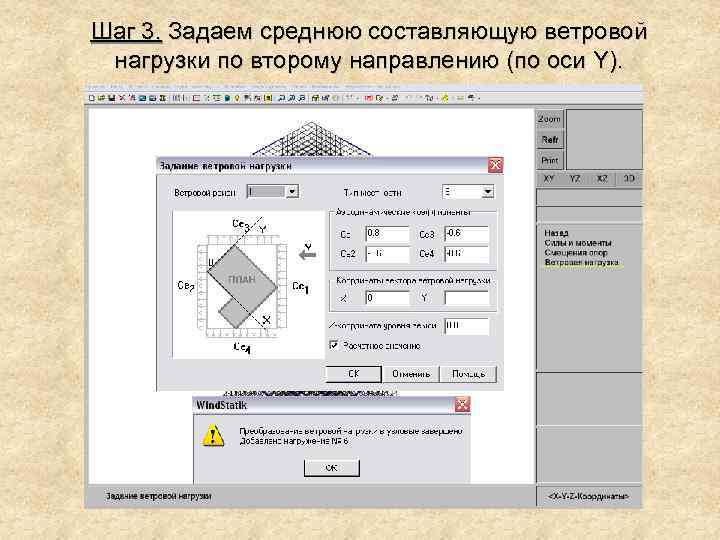Image resolution: width=720 pixels, height=540 pixels.
Task: Click the Ce3 field showing -0.6
Action: (x=466, y=234)
